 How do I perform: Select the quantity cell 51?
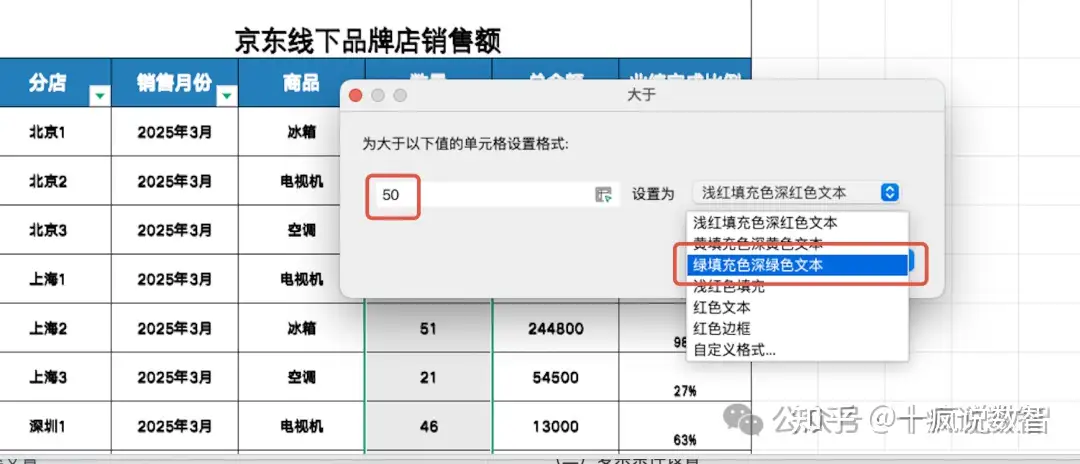coord(428,328)
